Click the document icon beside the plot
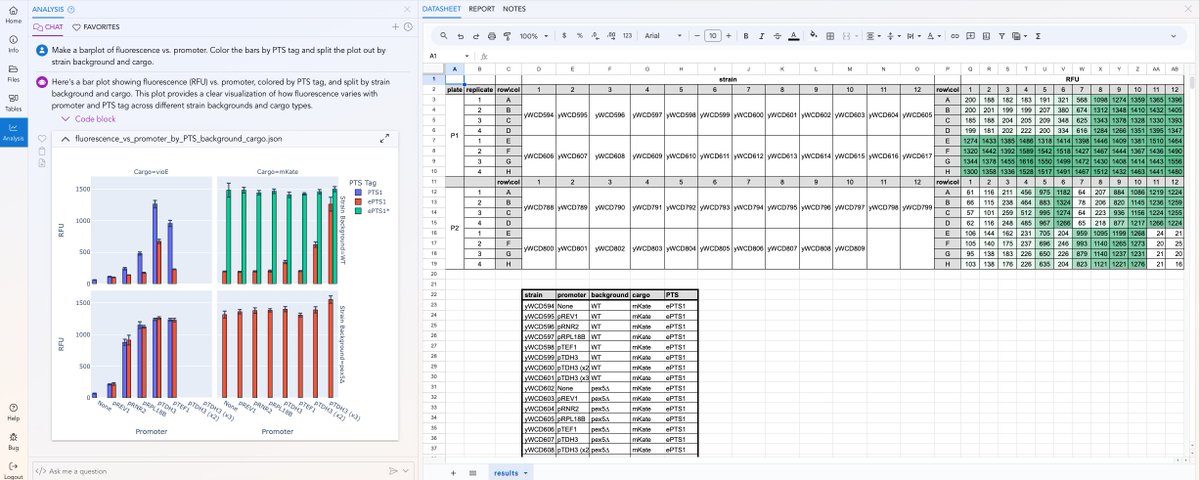Viewport: 1200px width, 480px height. pyautogui.click(x=42, y=163)
